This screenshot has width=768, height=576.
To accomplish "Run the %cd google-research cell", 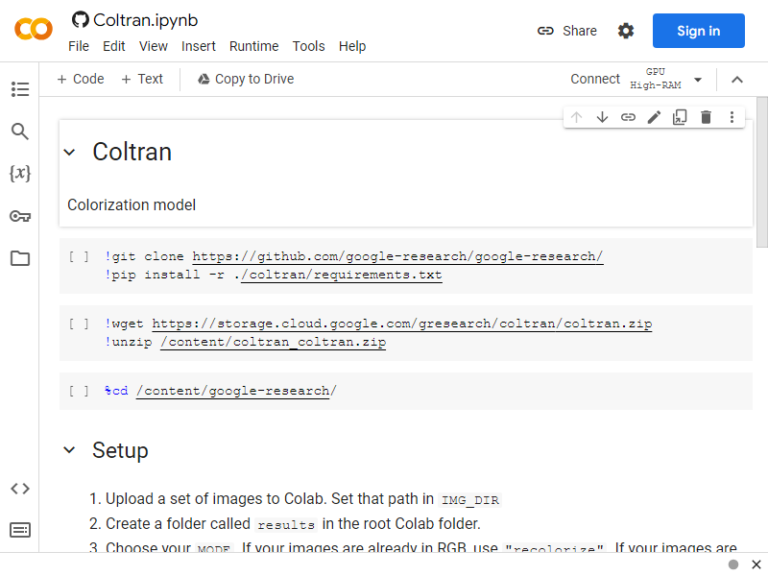I will point(79,391).
